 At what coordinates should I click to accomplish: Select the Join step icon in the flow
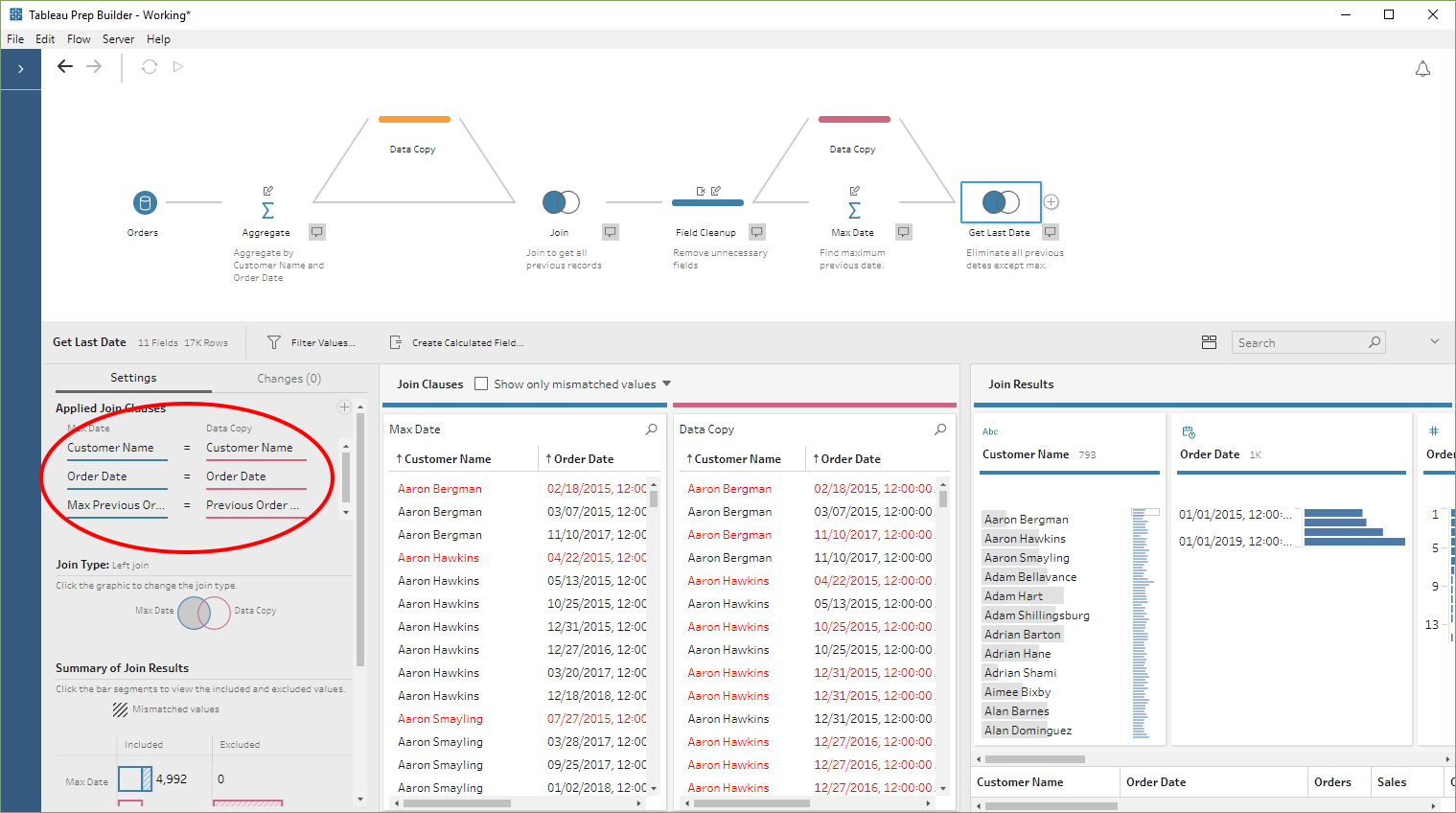(x=561, y=202)
